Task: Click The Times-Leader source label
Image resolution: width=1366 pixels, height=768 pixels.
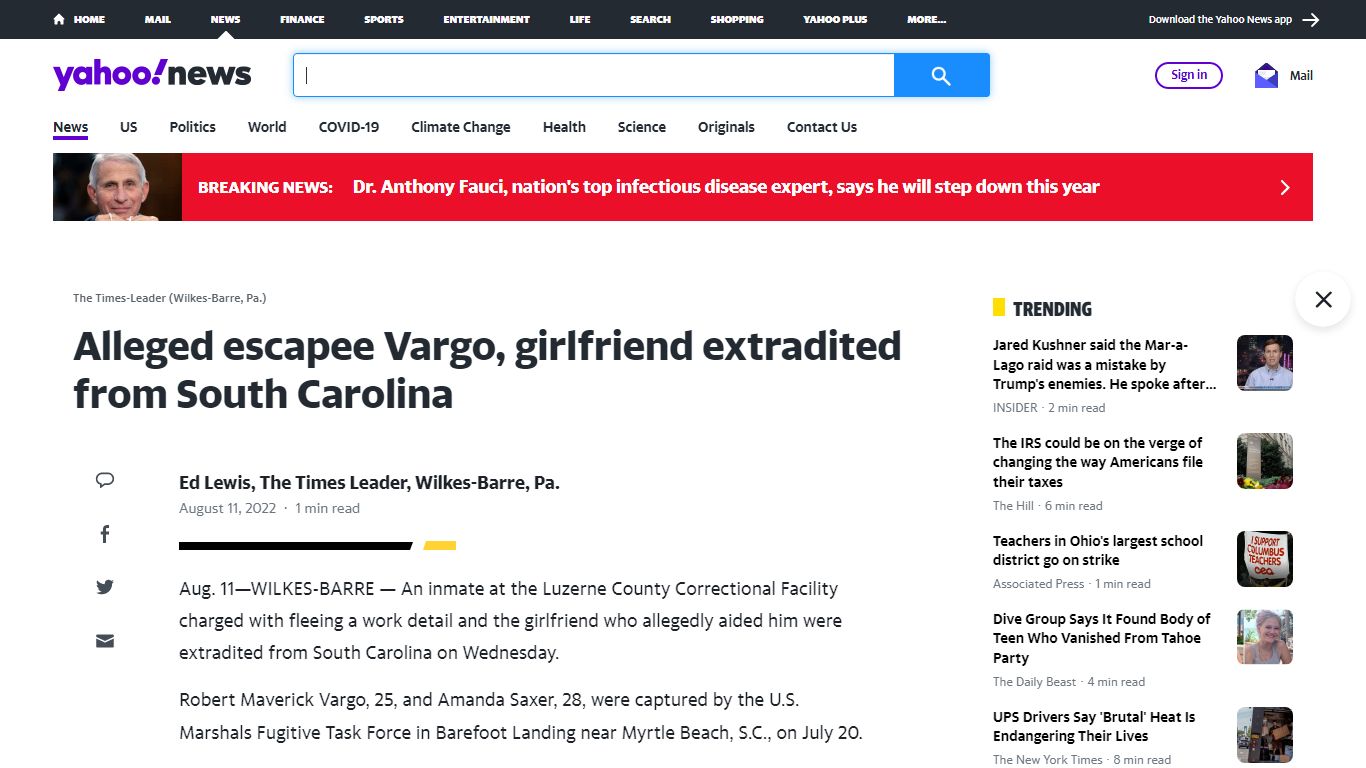Action: click(x=169, y=298)
